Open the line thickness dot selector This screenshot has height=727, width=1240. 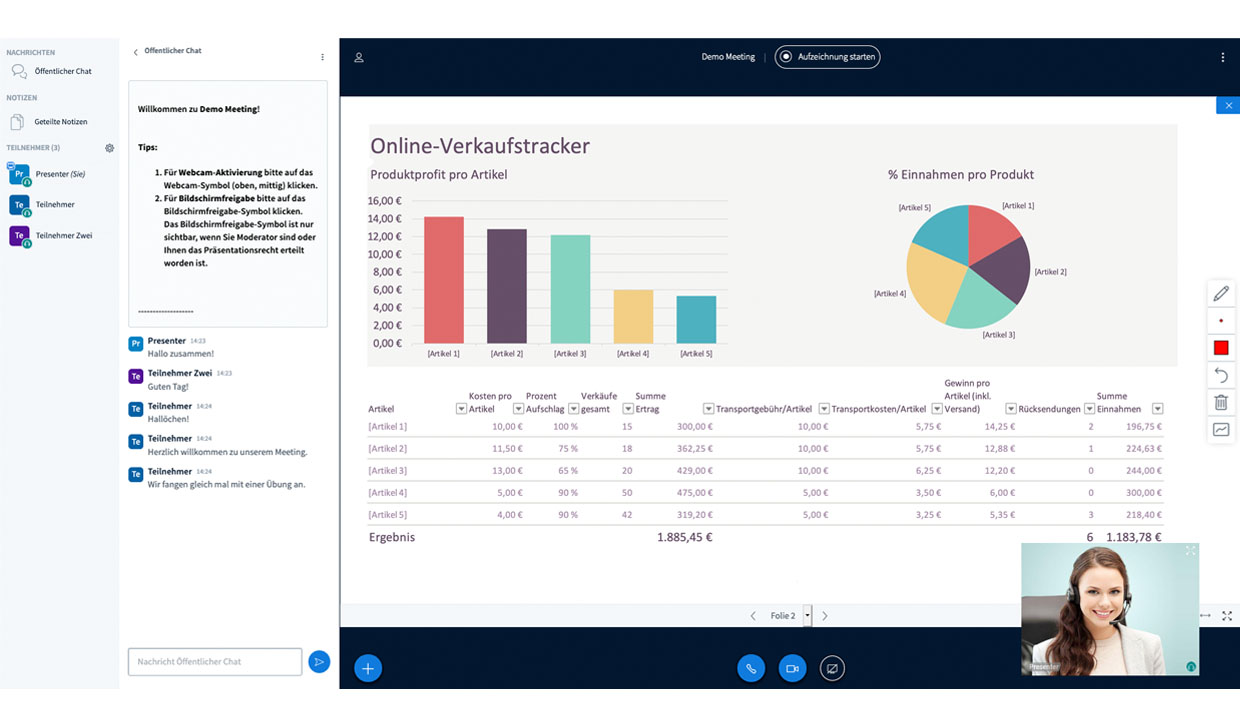pyautogui.click(x=1220, y=321)
